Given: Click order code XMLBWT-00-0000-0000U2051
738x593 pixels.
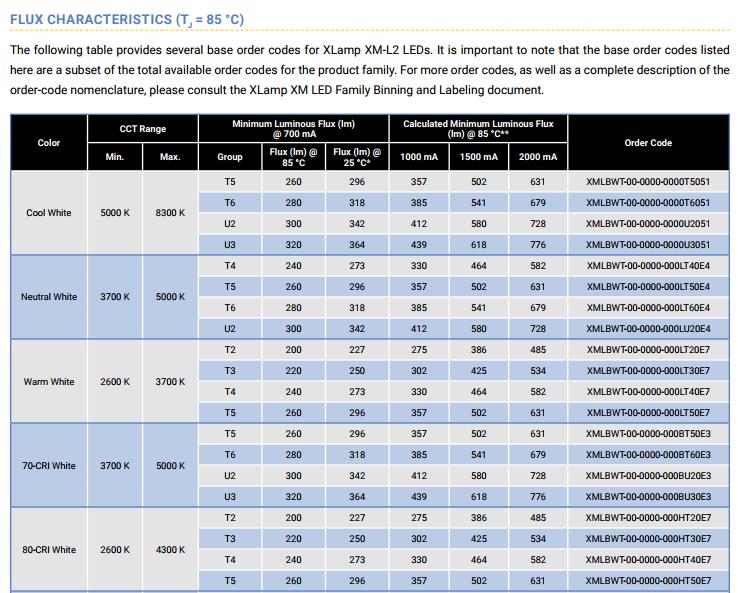Looking at the screenshot, I should [x=648, y=224].
